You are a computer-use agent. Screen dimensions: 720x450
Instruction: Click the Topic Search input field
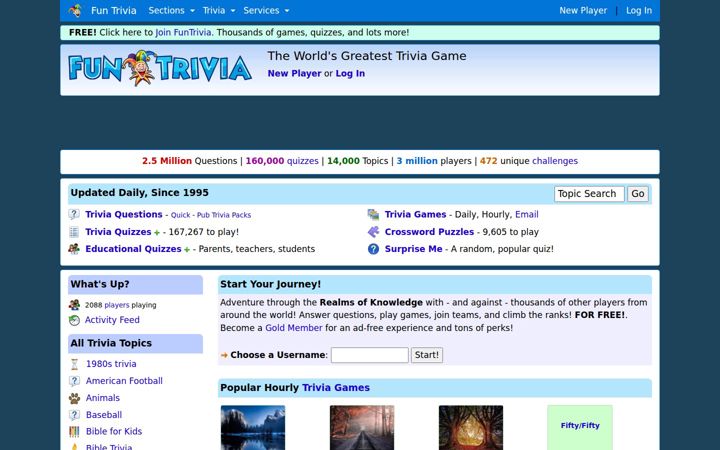pos(589,194)
